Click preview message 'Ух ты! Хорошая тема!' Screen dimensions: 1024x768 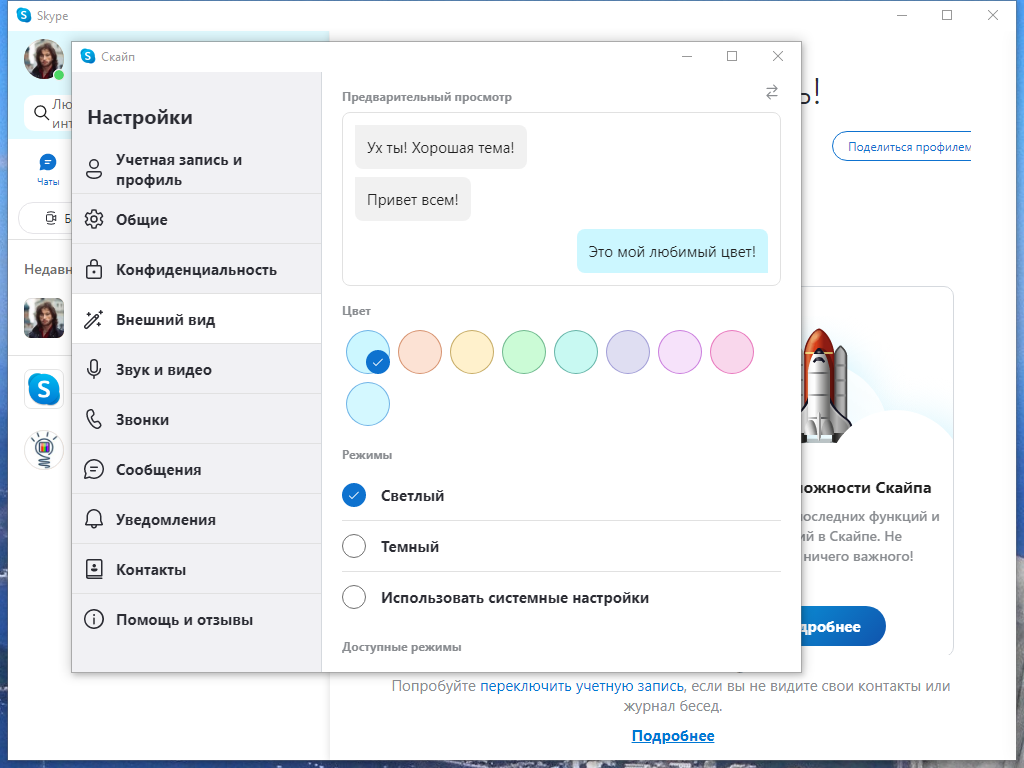[441, 148]
